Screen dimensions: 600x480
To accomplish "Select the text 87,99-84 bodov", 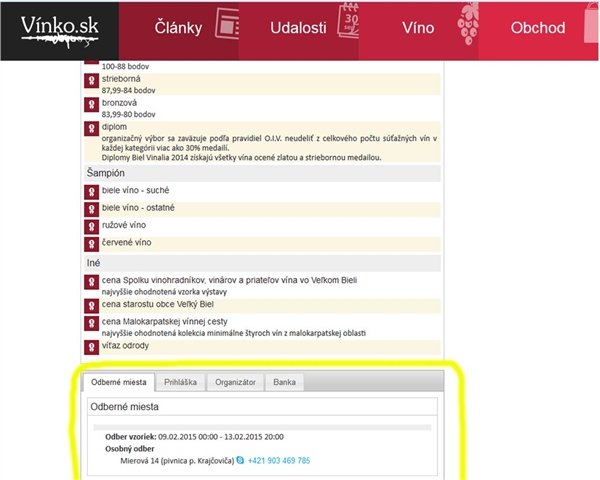I will pos(129,90).
